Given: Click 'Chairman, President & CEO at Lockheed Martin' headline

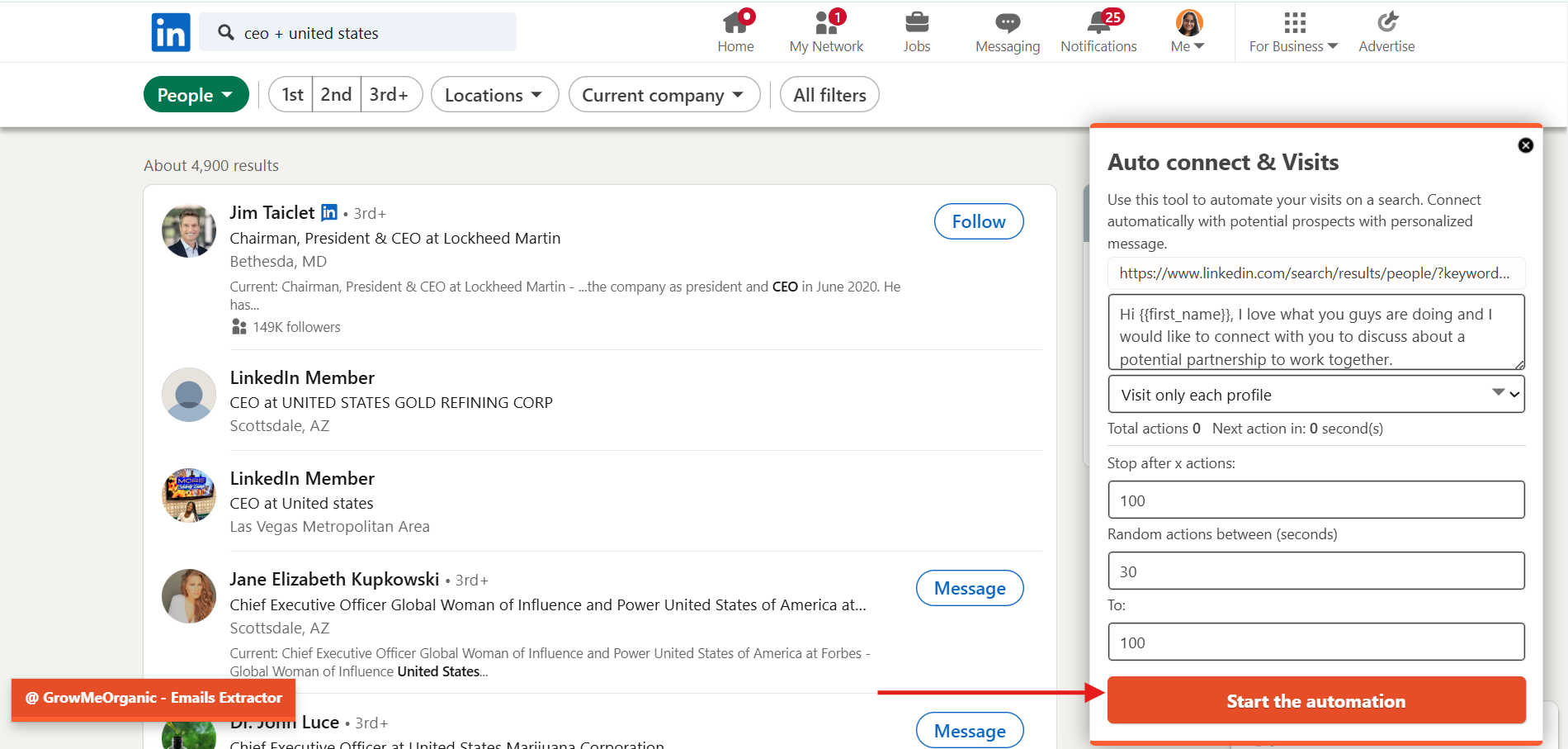Looking at the screenshot, I should tap(394, 238).
